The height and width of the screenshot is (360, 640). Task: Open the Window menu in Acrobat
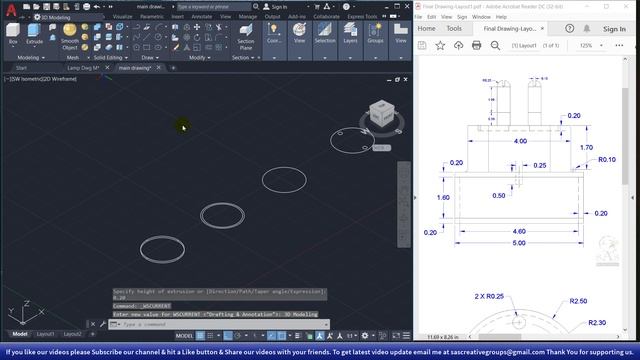pyautogui.click(x=481, y=17)
